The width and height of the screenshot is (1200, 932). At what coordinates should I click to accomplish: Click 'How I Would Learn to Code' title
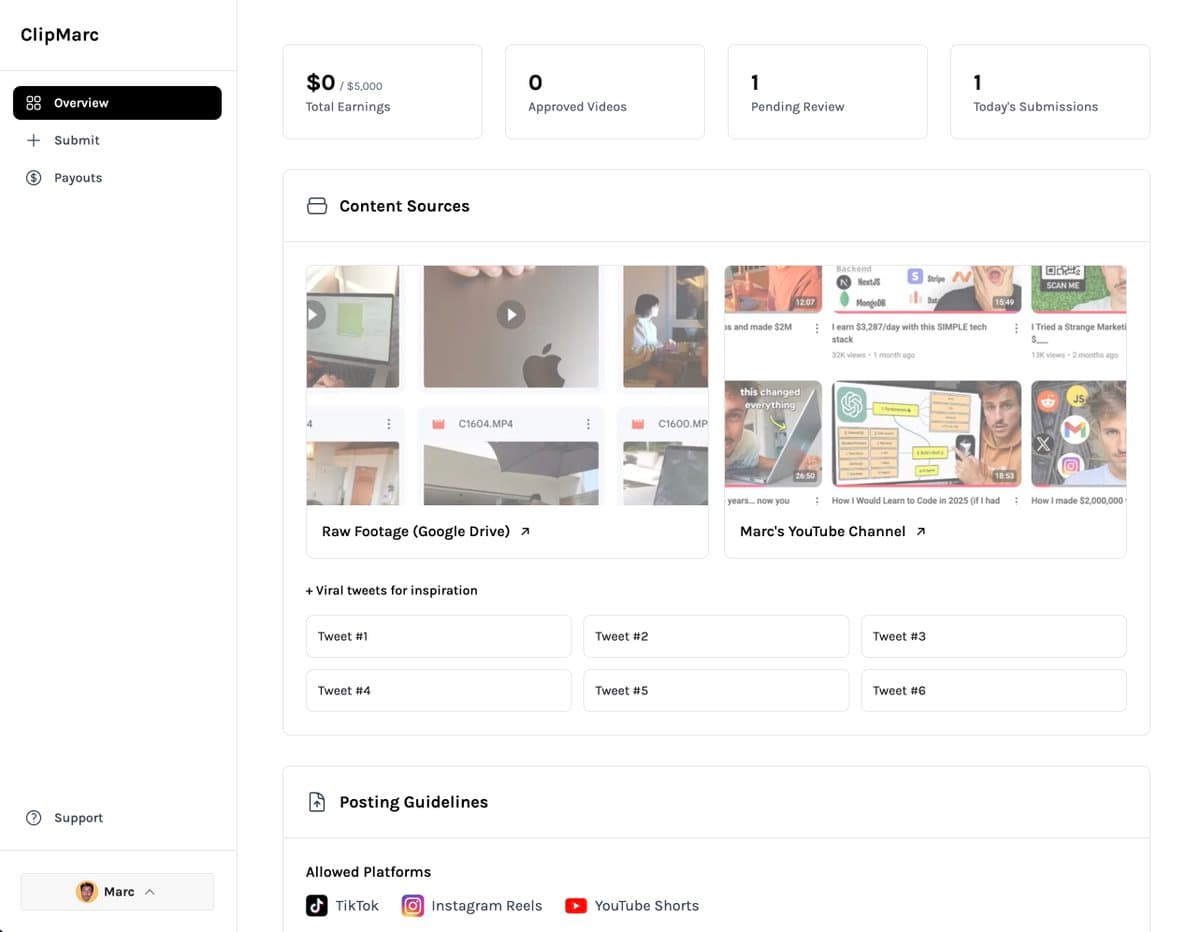916,501
